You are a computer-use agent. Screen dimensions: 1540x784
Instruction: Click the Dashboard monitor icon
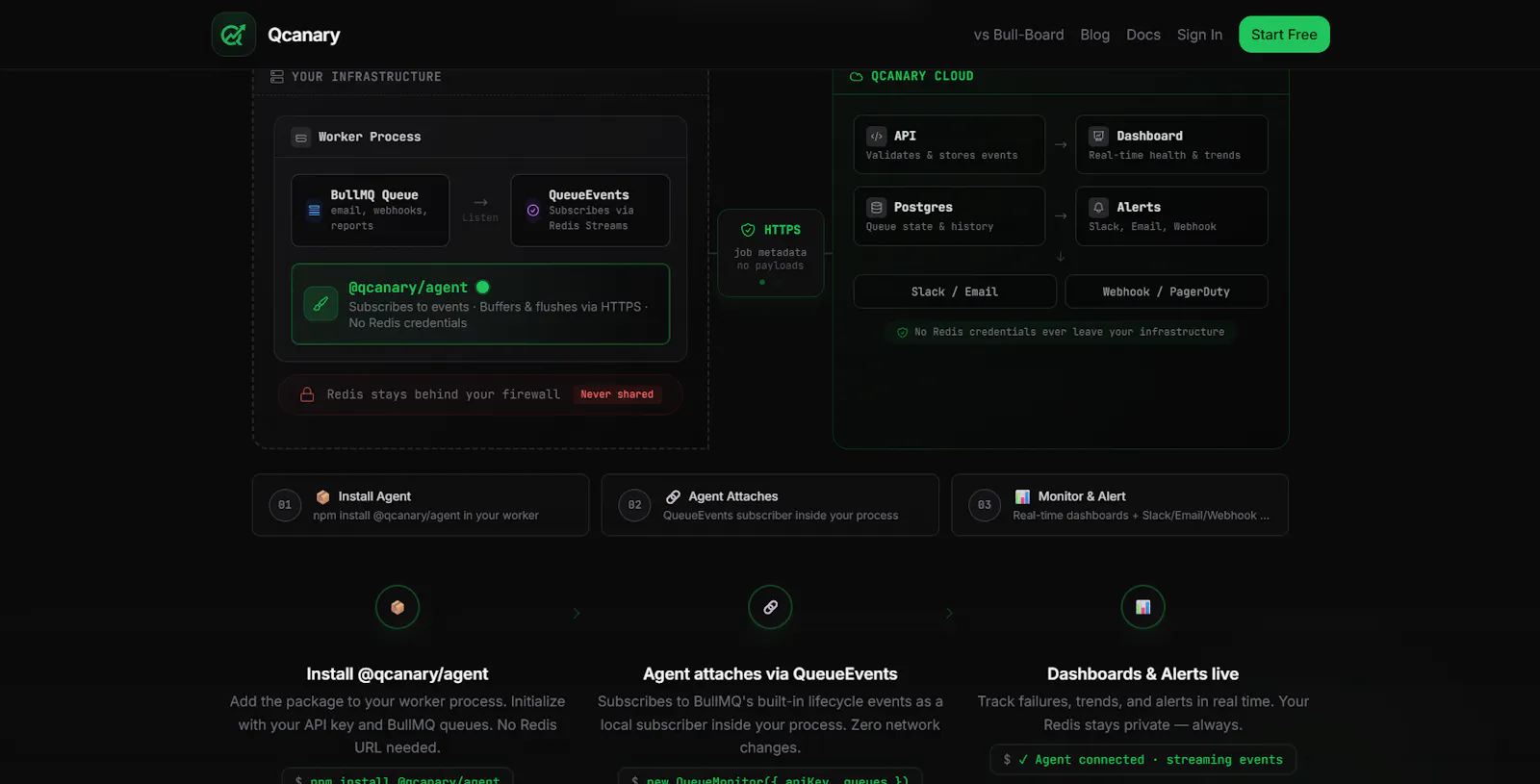coord(1098,137)
